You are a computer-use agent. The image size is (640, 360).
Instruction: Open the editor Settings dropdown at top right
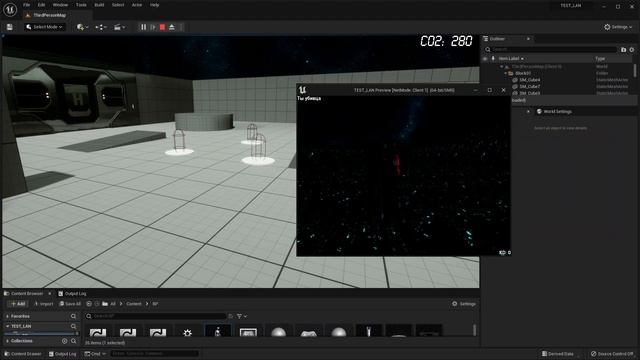point(618,27)
